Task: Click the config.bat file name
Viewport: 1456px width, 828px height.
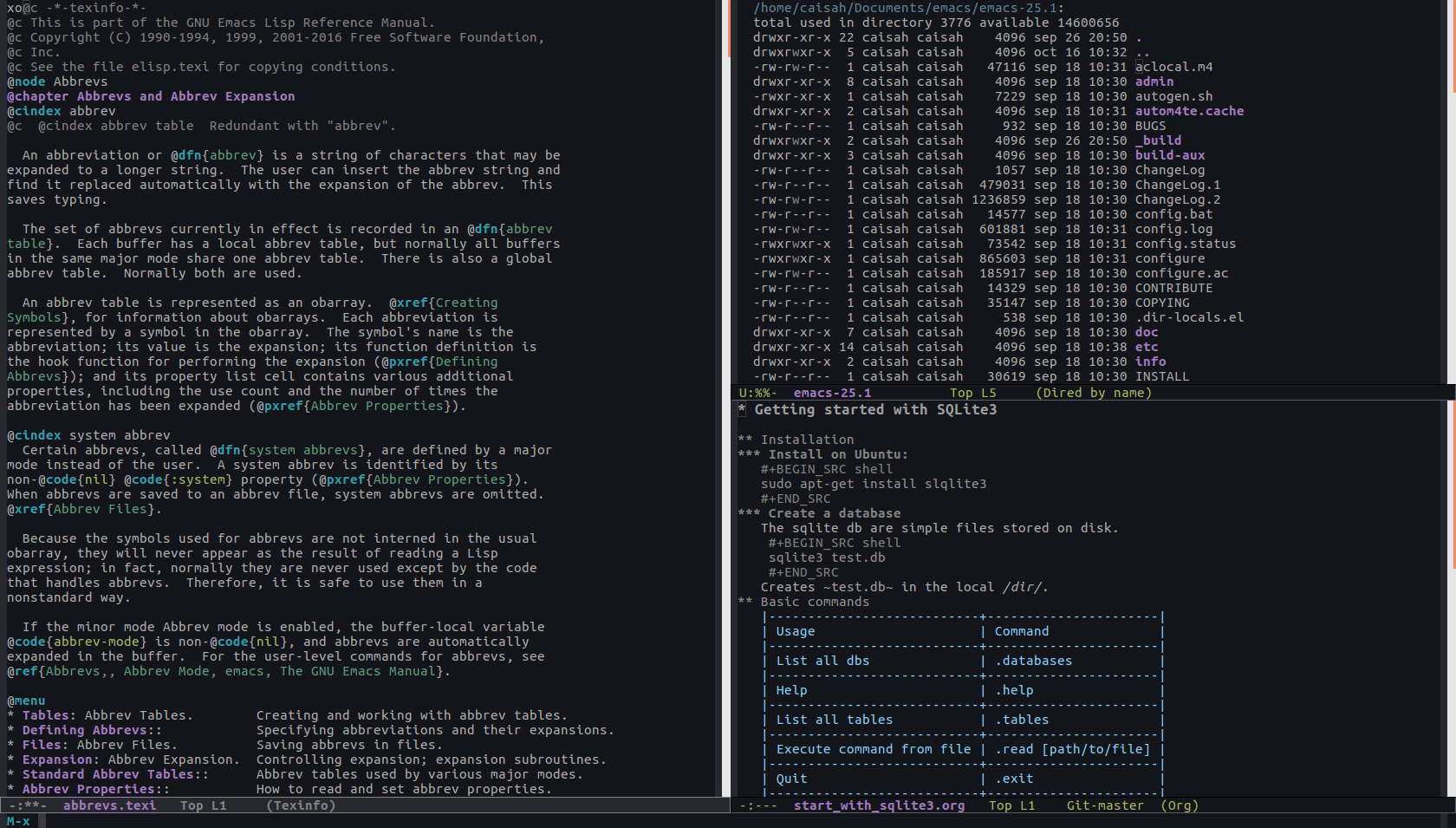Action: [x=1174, y=214]
